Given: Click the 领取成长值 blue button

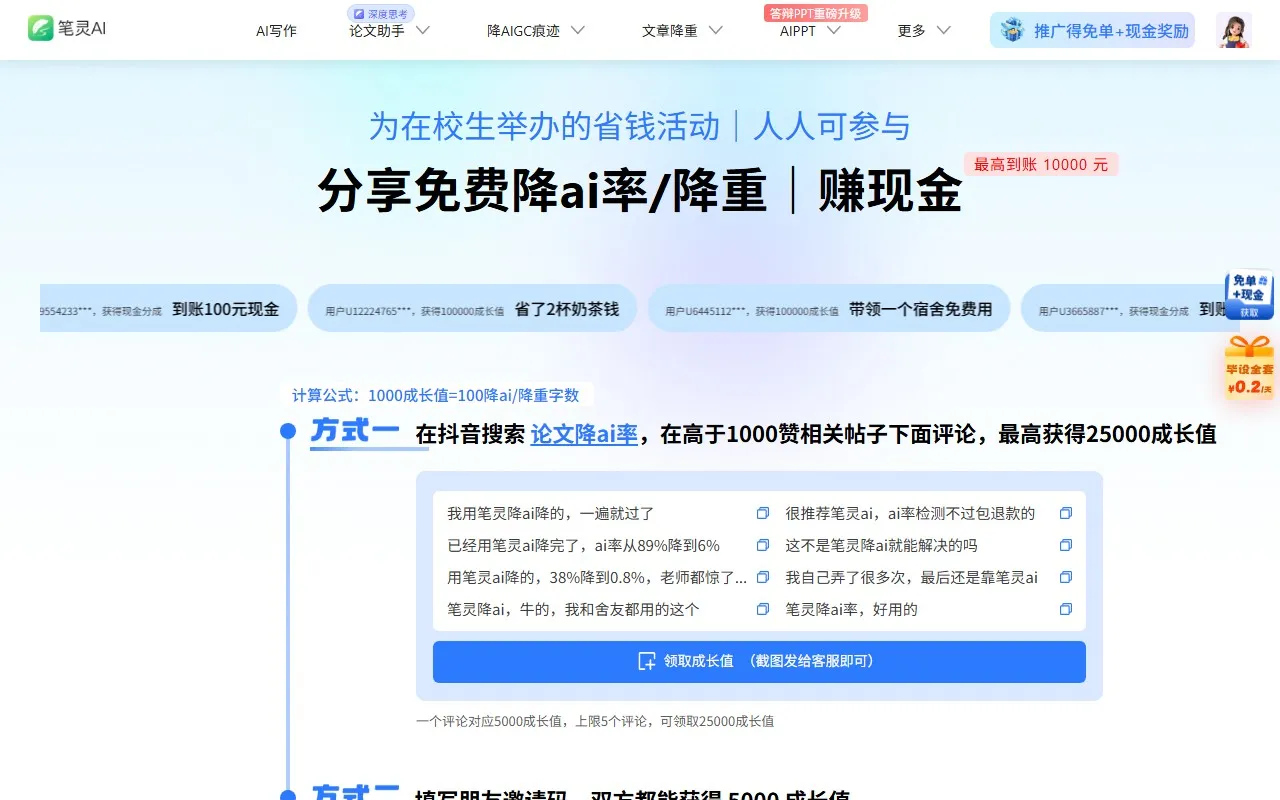Looking at the screenshot, I should [758, 661].
